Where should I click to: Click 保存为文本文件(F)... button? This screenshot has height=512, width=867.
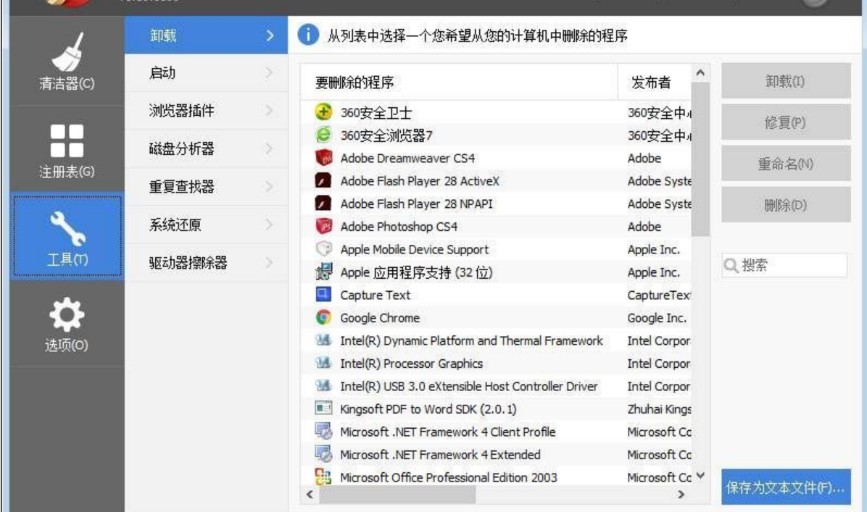click(x=786, y=487)
